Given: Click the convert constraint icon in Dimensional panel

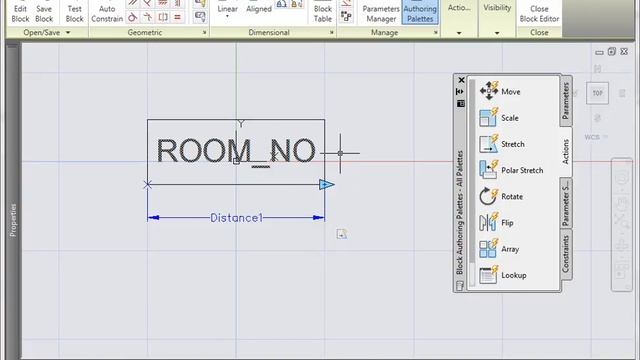Looking at the screenshot, I should [x=297, y=4].
